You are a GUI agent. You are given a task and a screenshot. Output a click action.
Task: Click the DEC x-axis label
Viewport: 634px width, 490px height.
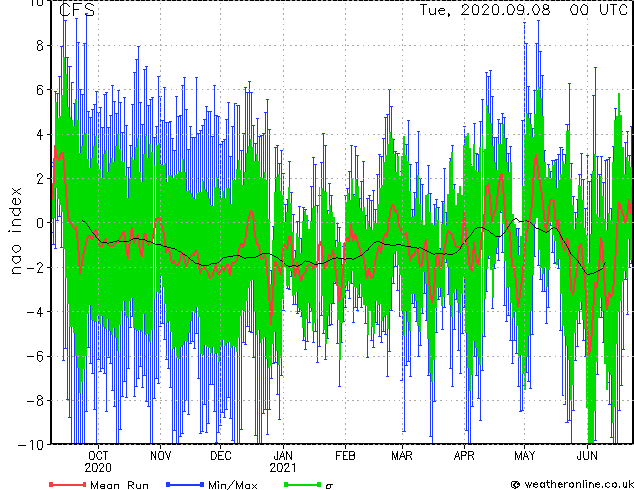click(x=221, y=456)
